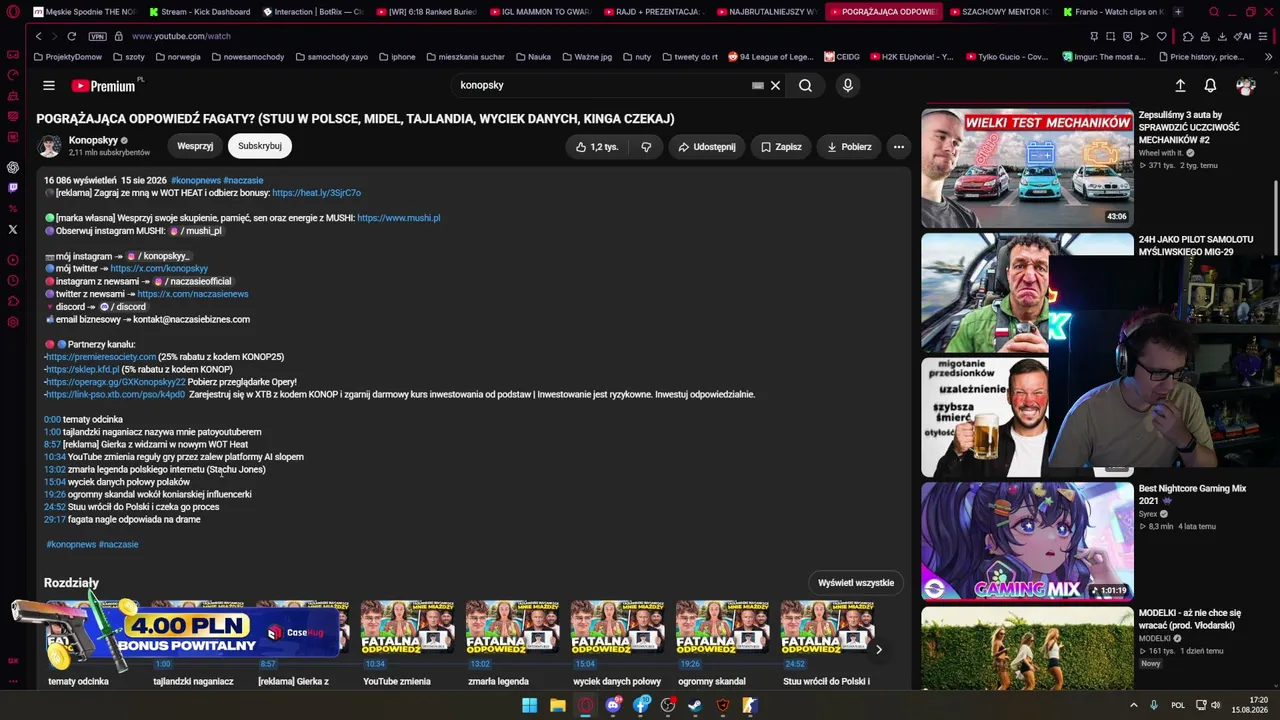Share the video via Udostępnij

tap(707, 147)
